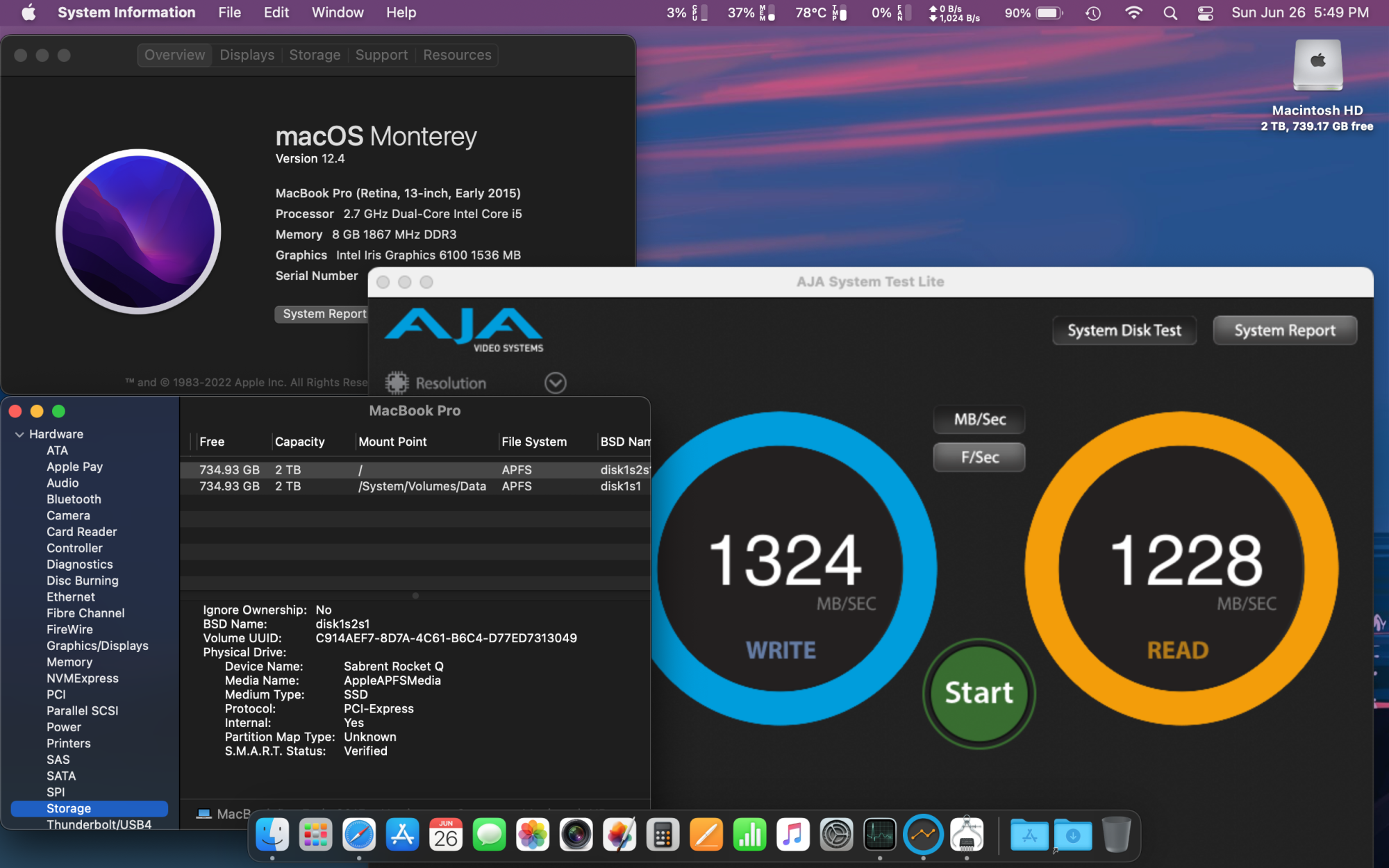The width and height of the screenshot is (1389, 868).
Task: Select the MB/Sec units toggle
Action: 979,419
